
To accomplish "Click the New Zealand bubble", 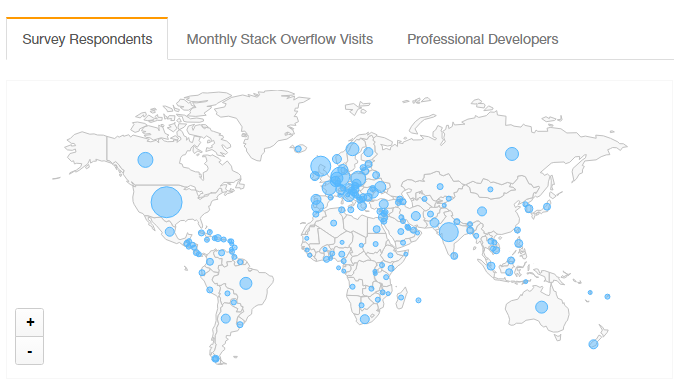I will (x=593, y=344).
